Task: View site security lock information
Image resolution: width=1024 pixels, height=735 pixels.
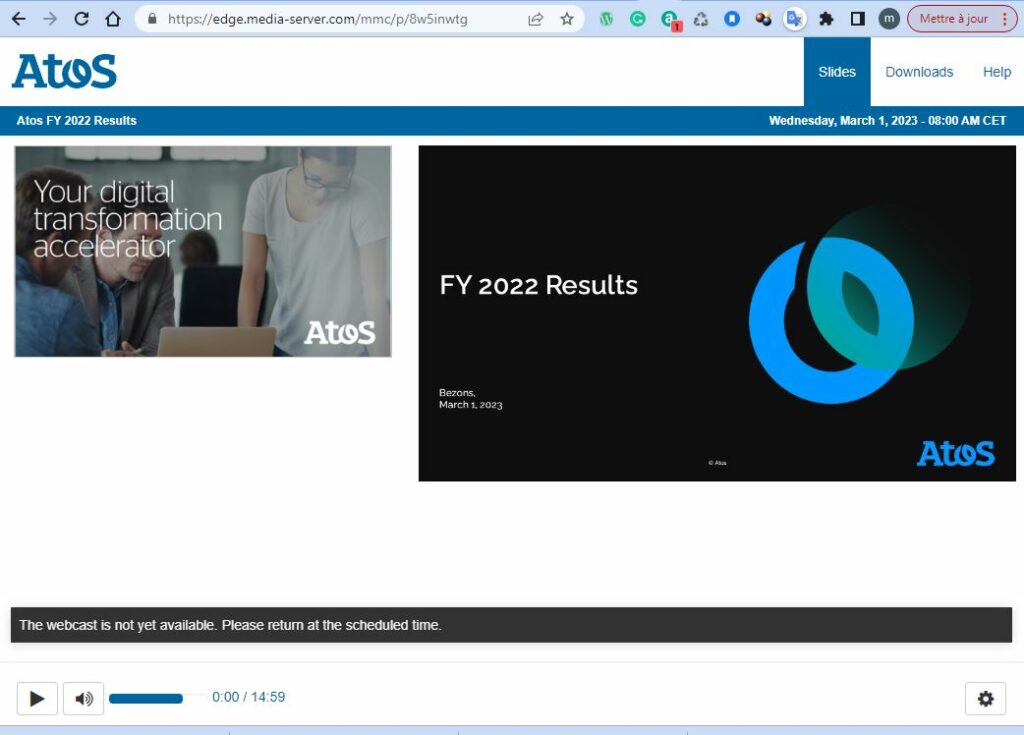Action: [152, 19]
